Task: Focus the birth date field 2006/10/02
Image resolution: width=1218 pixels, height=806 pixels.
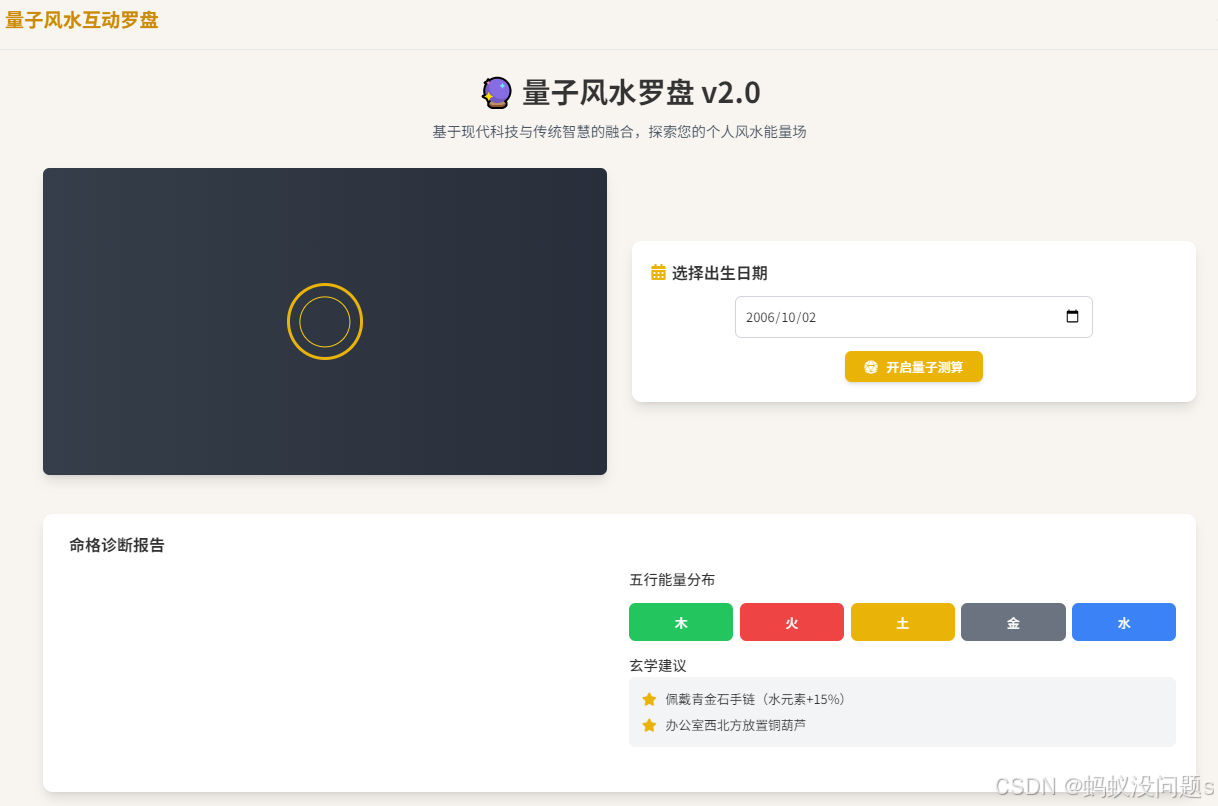Action: pyautogui.click(x=914, y=317)
